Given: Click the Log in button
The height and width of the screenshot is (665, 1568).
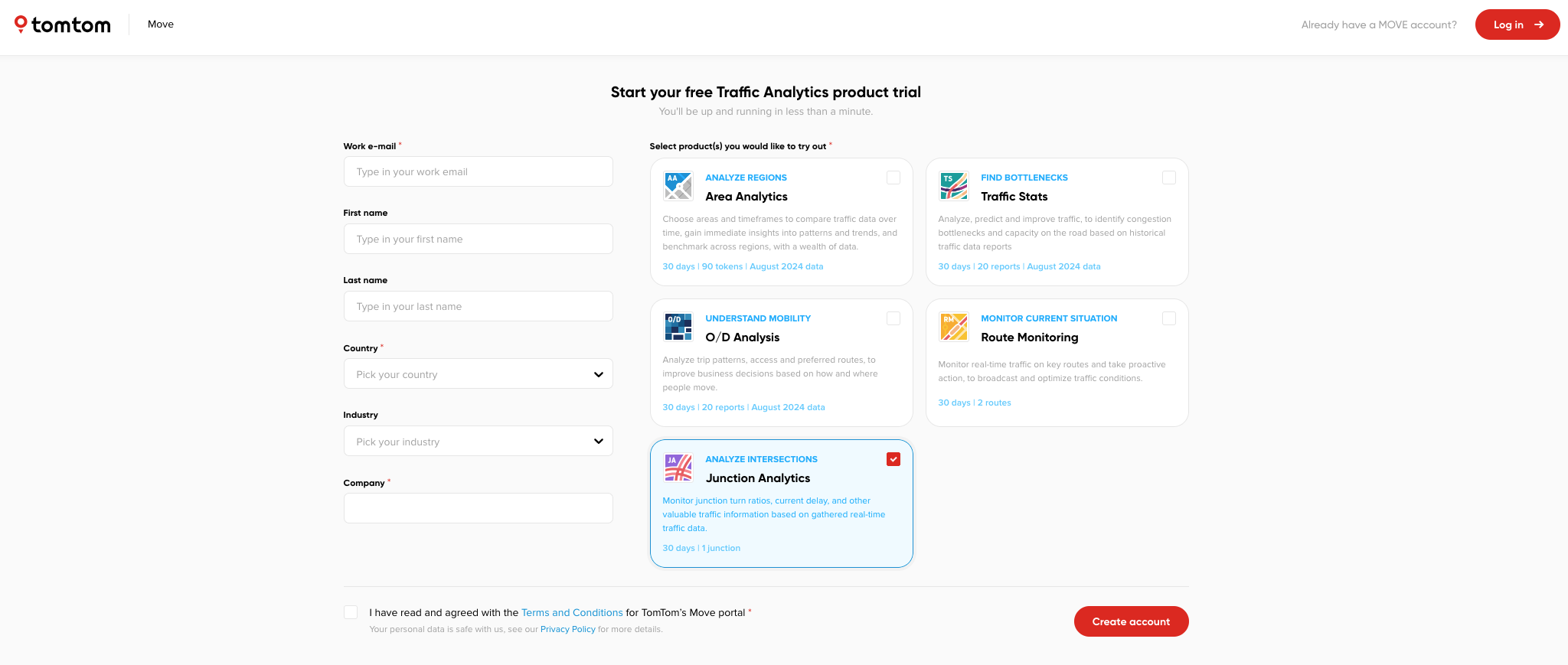Looking at the screenshot, I should [1517, 24].
